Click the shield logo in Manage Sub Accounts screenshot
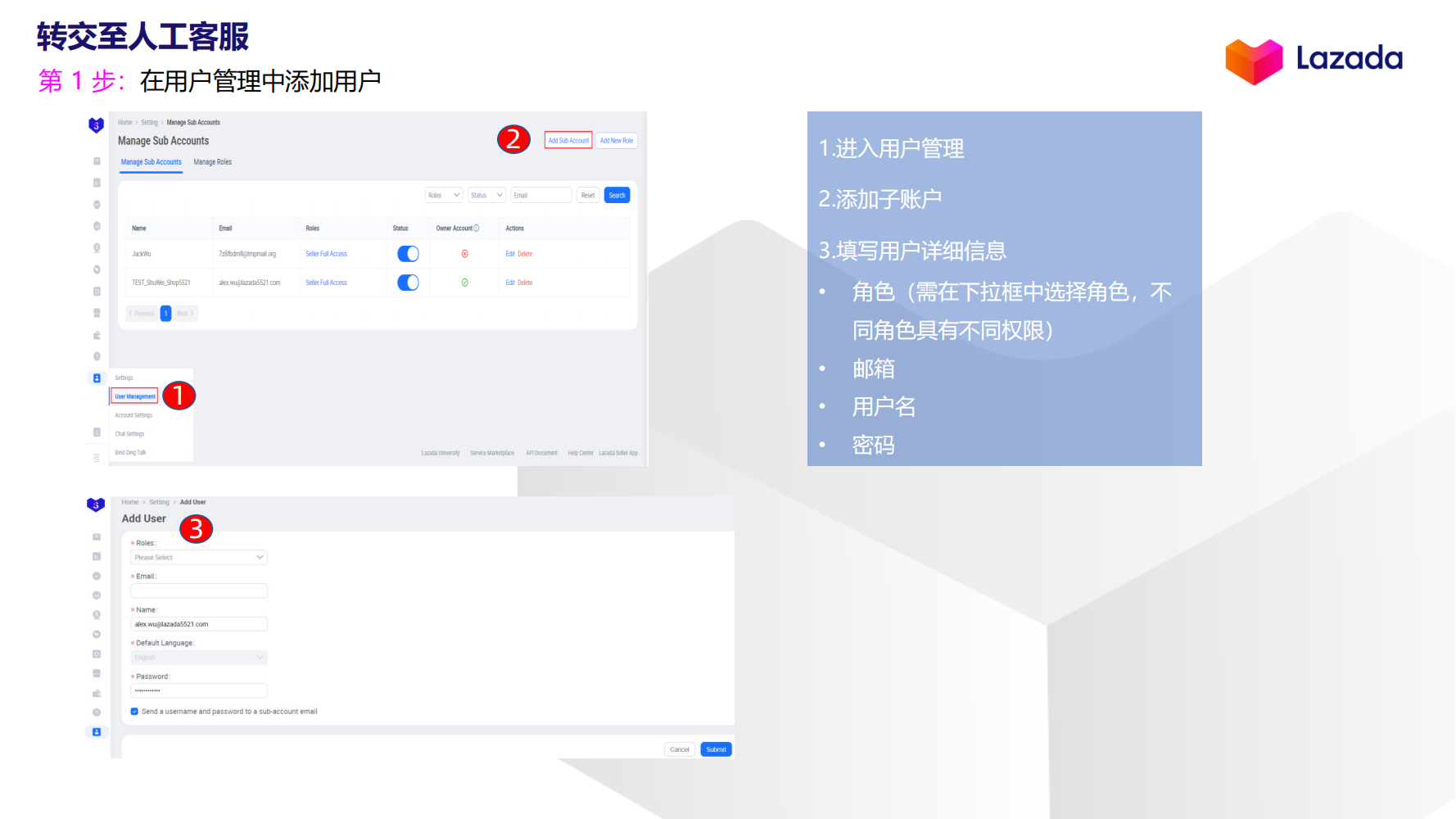Image resolution: width=1456 pixels, height=819 pixels. (96, 124)
